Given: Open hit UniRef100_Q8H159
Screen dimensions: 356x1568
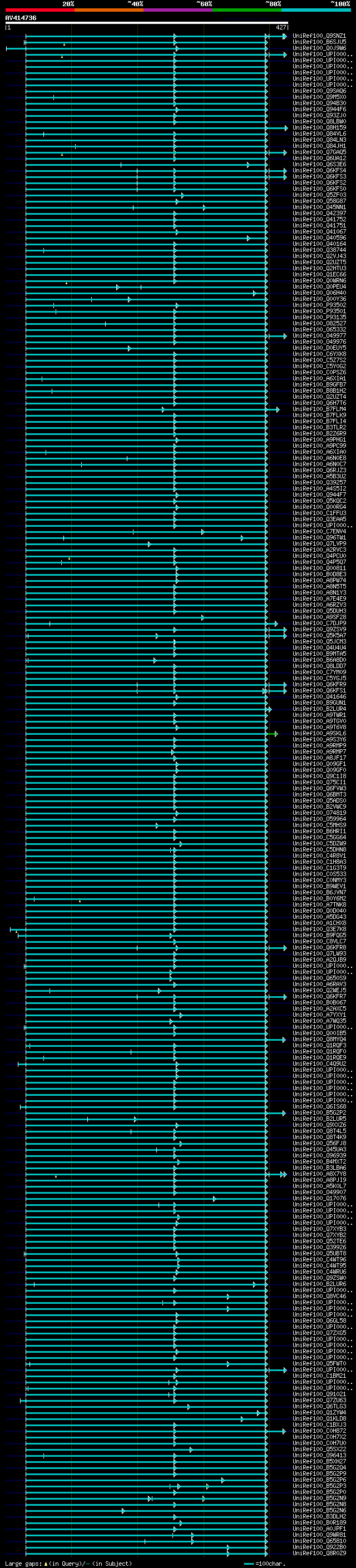Looking at the screenshot, I should tap(319, 128).
